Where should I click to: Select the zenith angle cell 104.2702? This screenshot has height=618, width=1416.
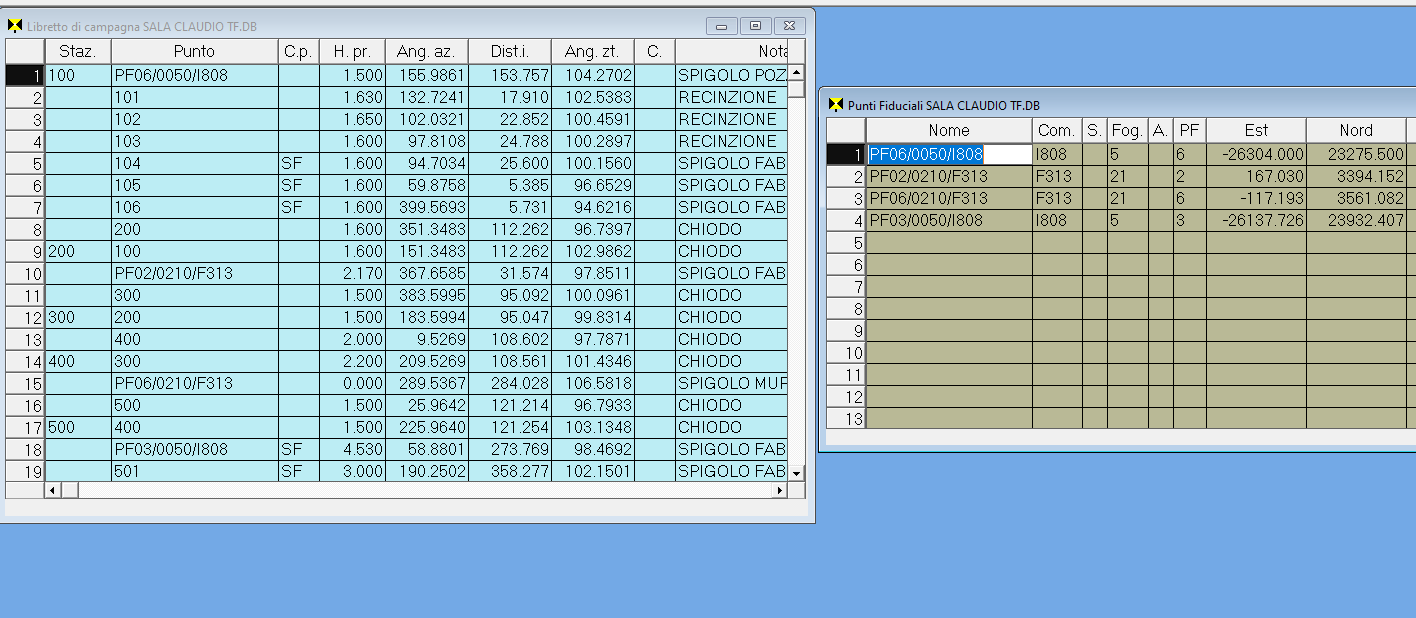pos(592,75)
